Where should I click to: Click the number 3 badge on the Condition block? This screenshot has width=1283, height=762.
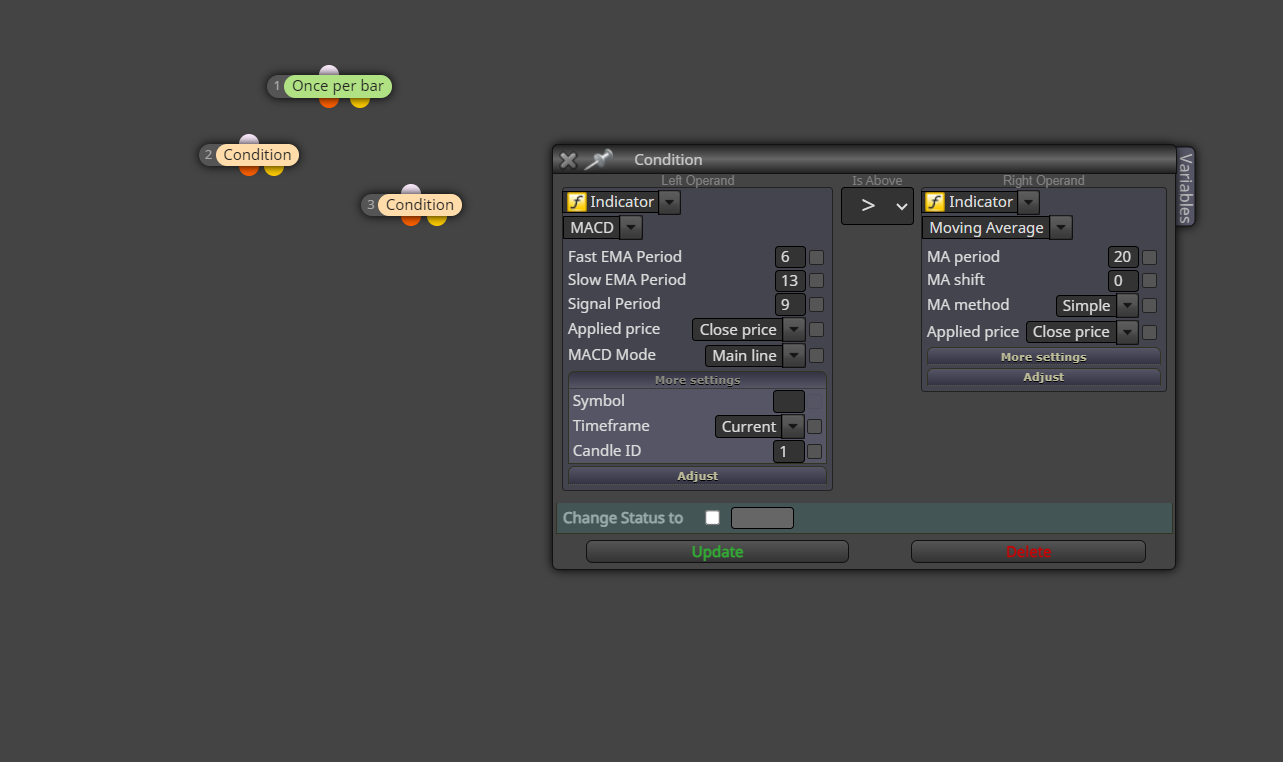pyautogui.click(x=370, y=205)
